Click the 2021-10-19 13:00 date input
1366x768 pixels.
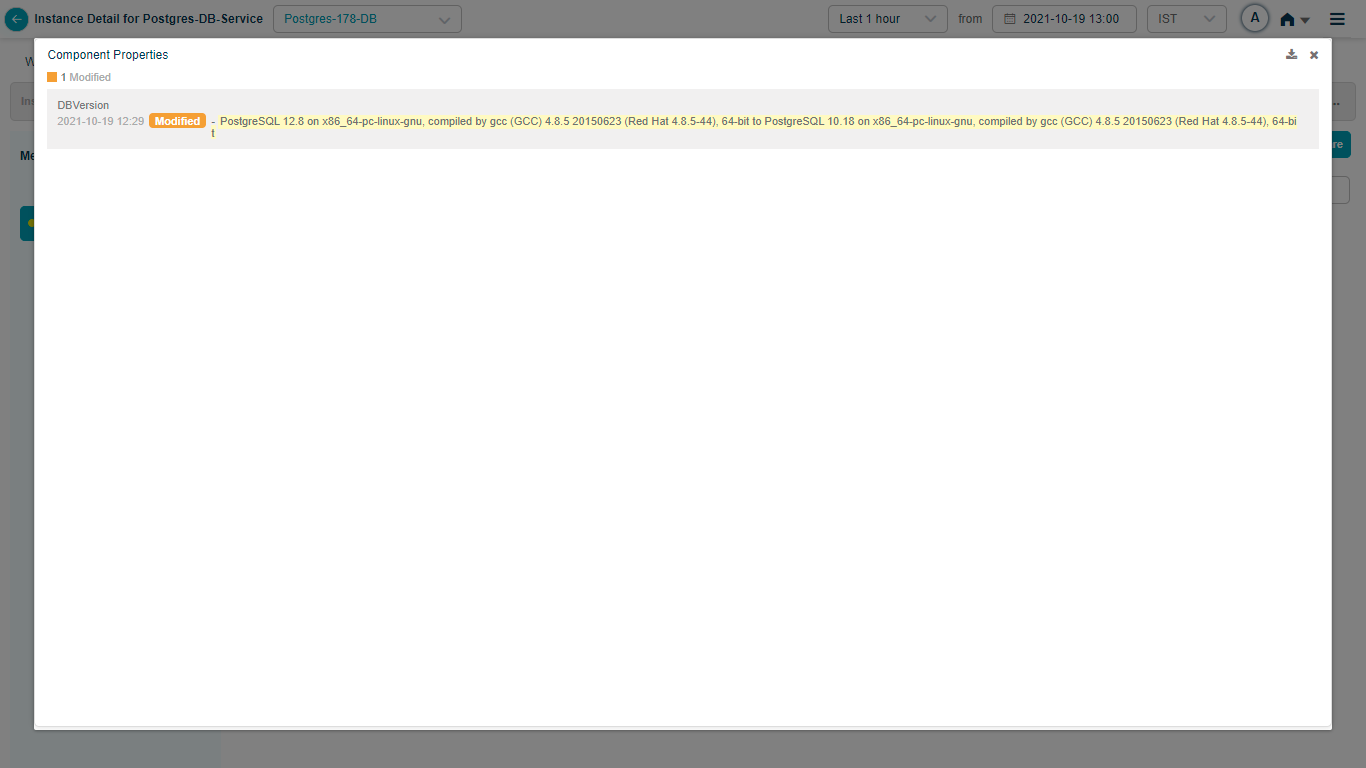[1070, 19]
